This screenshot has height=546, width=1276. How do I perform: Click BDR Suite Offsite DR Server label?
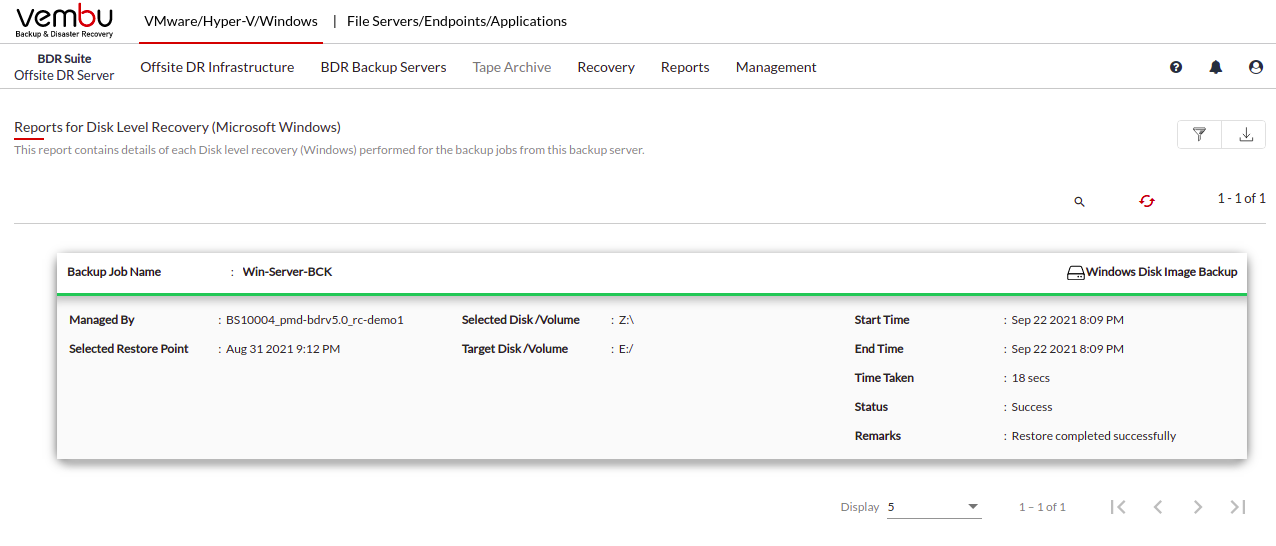click(x=64, y=67)
